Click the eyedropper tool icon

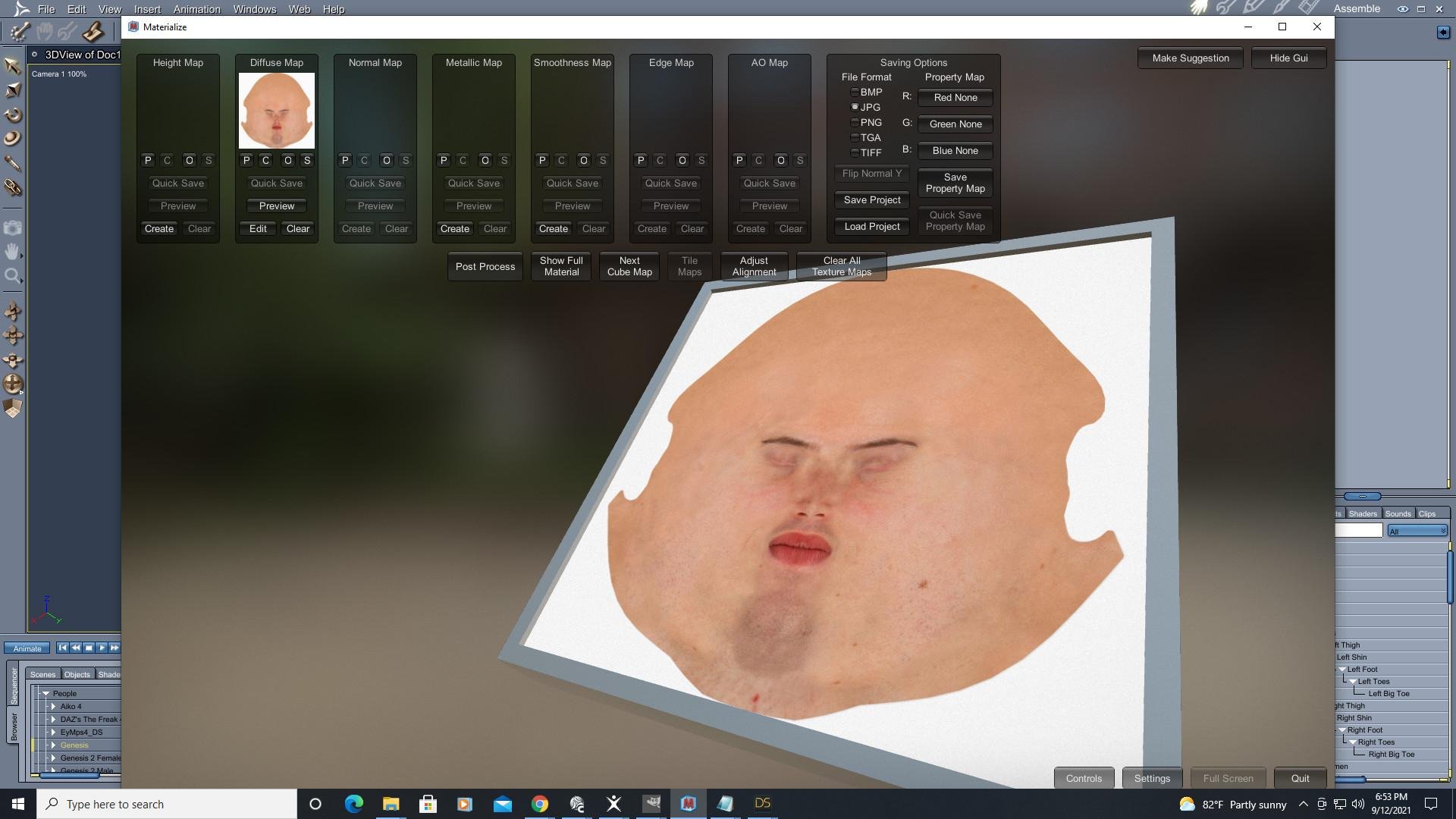[x=12, y=163]
